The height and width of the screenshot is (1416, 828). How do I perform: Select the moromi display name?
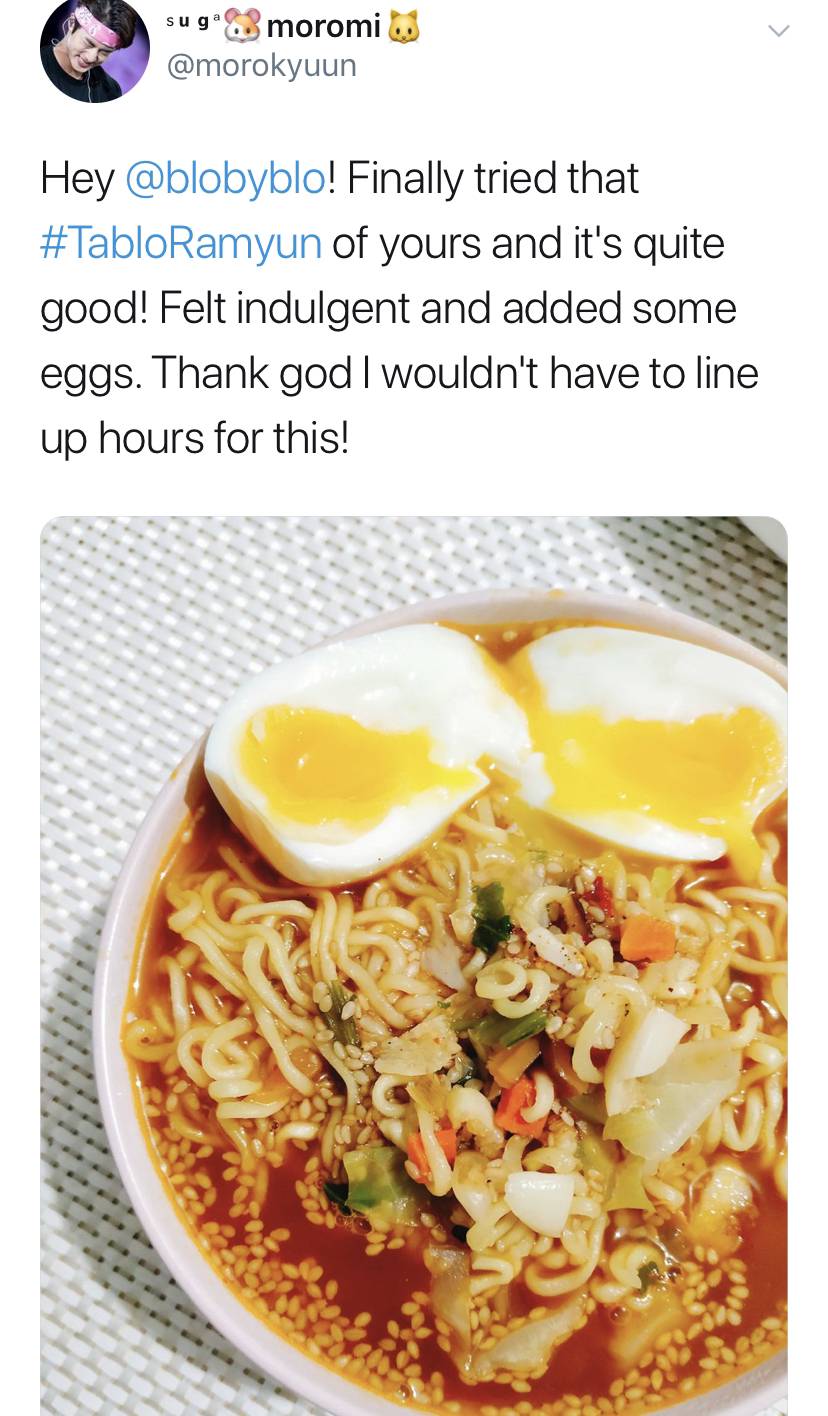[324, 27]
